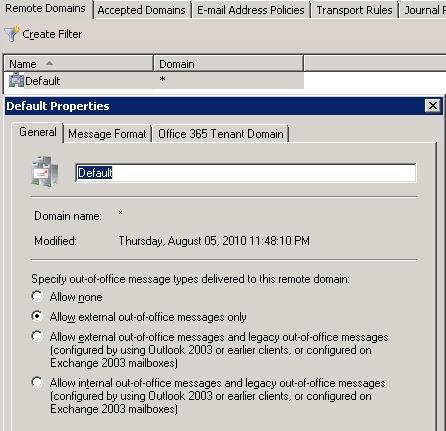Click the Default remote domain row icon
Image resolution: width=446 pixels, height=431 pixels.
pos(16,80)
